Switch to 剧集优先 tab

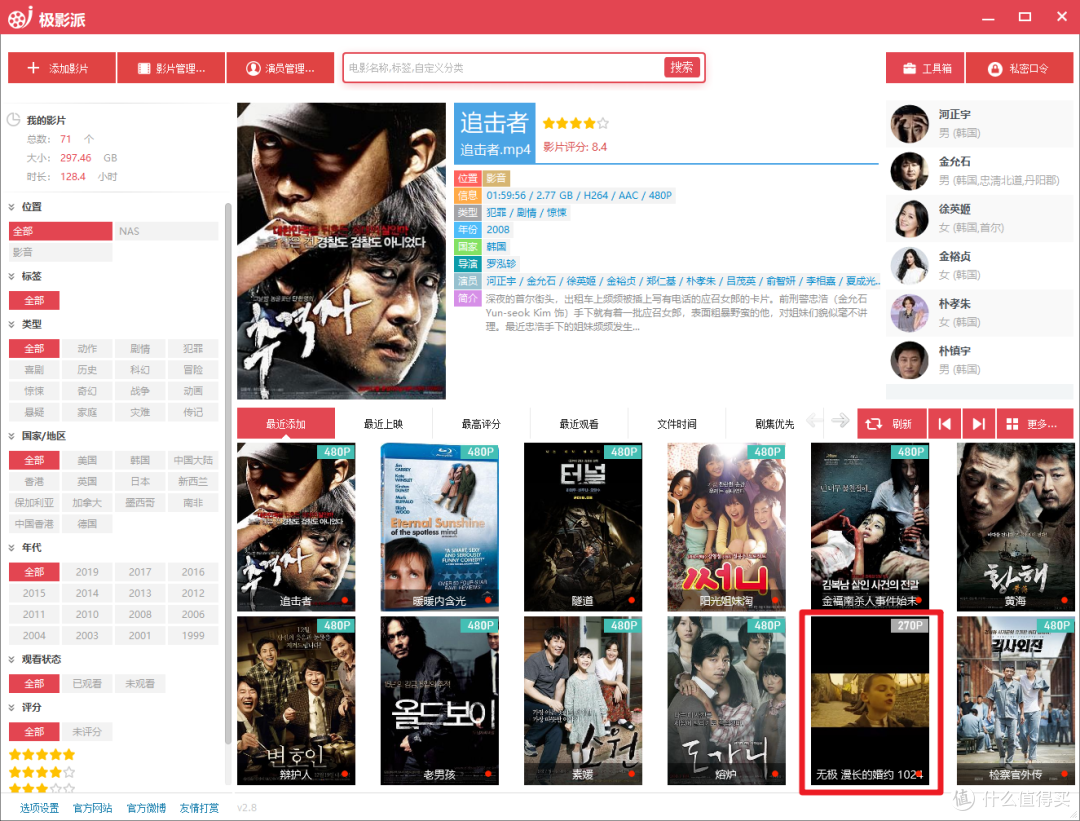click(775, 424)
